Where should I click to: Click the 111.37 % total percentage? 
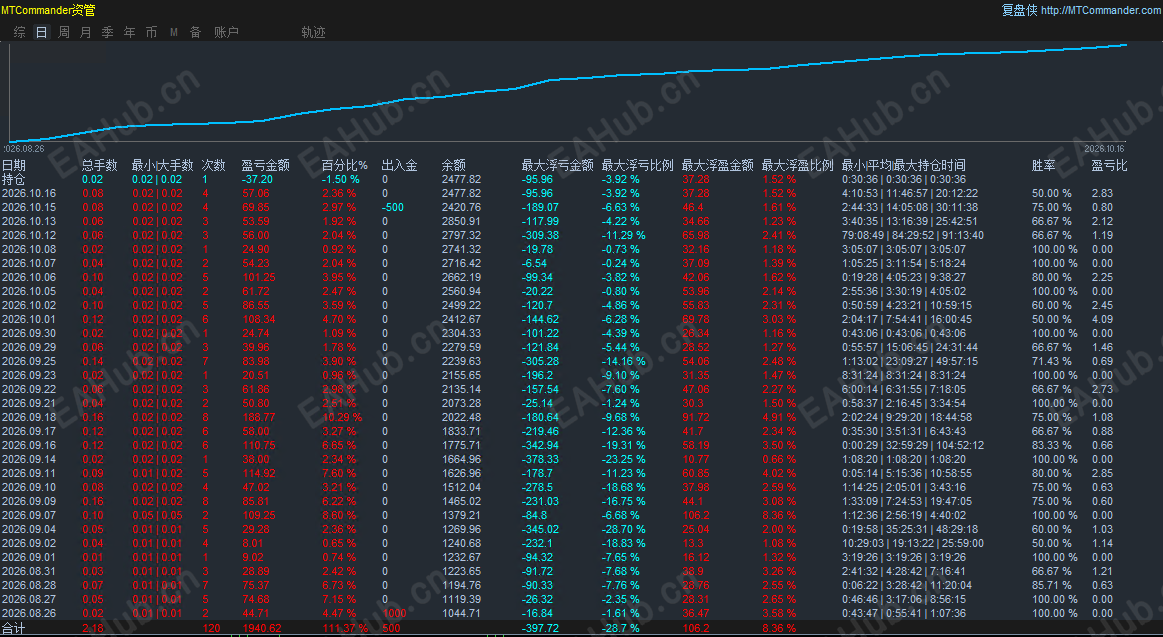pos(345,629)
